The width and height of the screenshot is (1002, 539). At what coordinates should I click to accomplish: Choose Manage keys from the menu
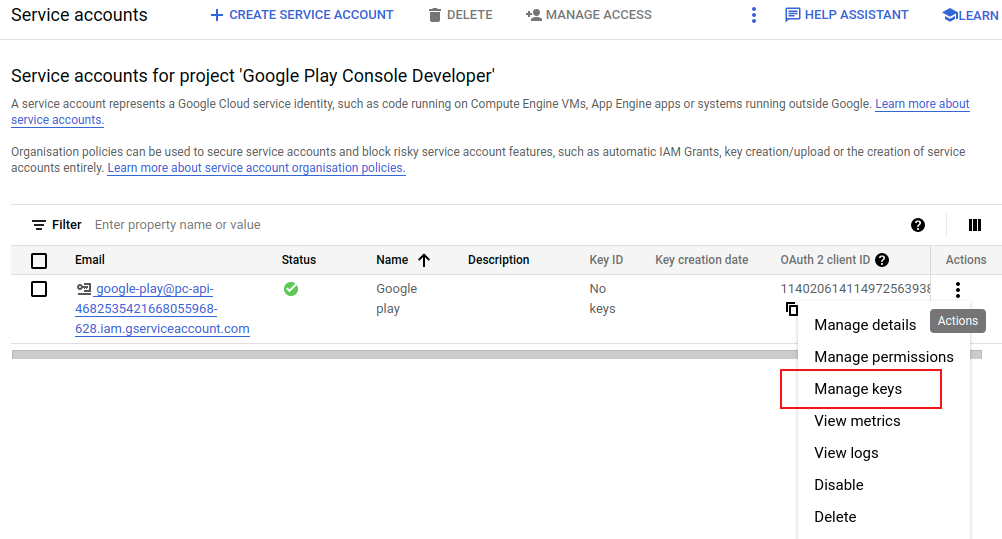[884, 389]
